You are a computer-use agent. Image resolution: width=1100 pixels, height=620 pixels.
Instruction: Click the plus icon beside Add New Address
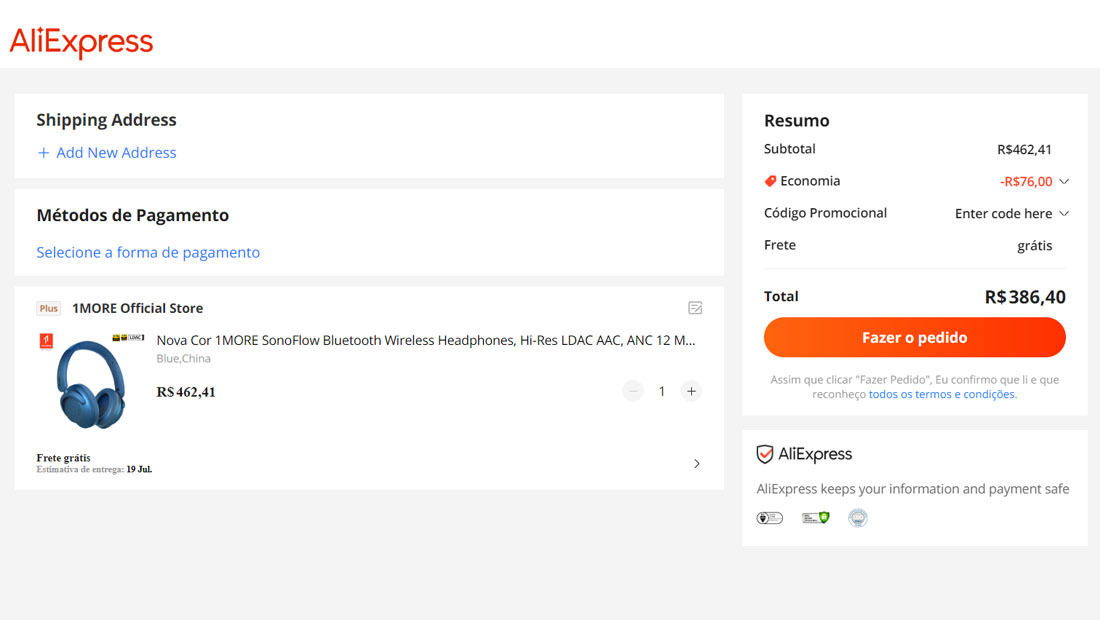pos(43,153)
